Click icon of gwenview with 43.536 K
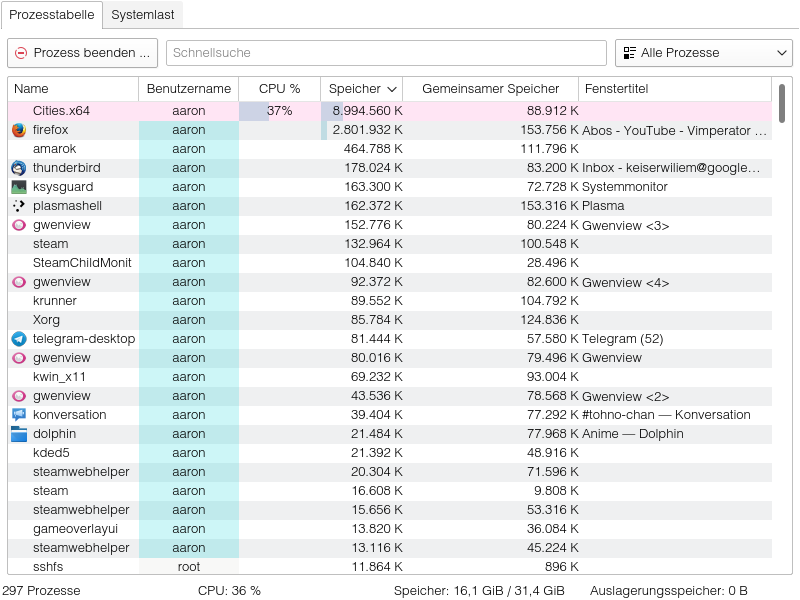This screenshot has height=600, width=800. coord(19,396)
